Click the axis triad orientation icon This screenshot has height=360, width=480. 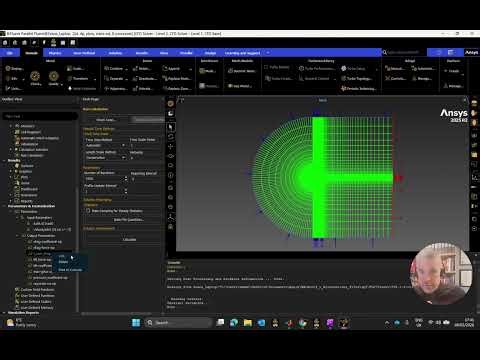tap(171, 217)
